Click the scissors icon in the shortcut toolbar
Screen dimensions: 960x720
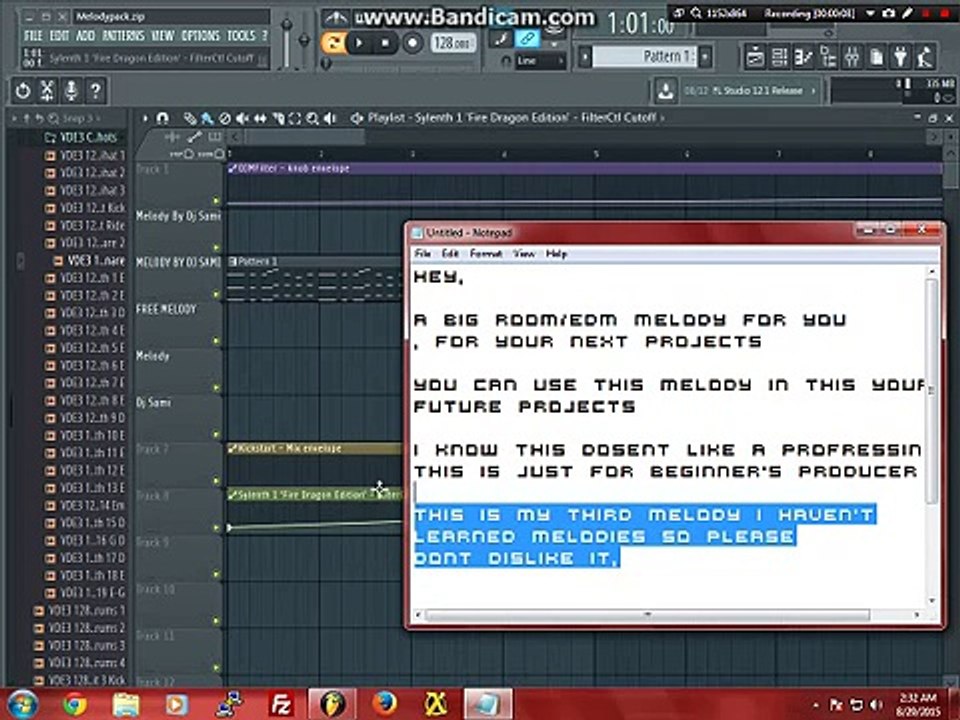pos(47,91)
